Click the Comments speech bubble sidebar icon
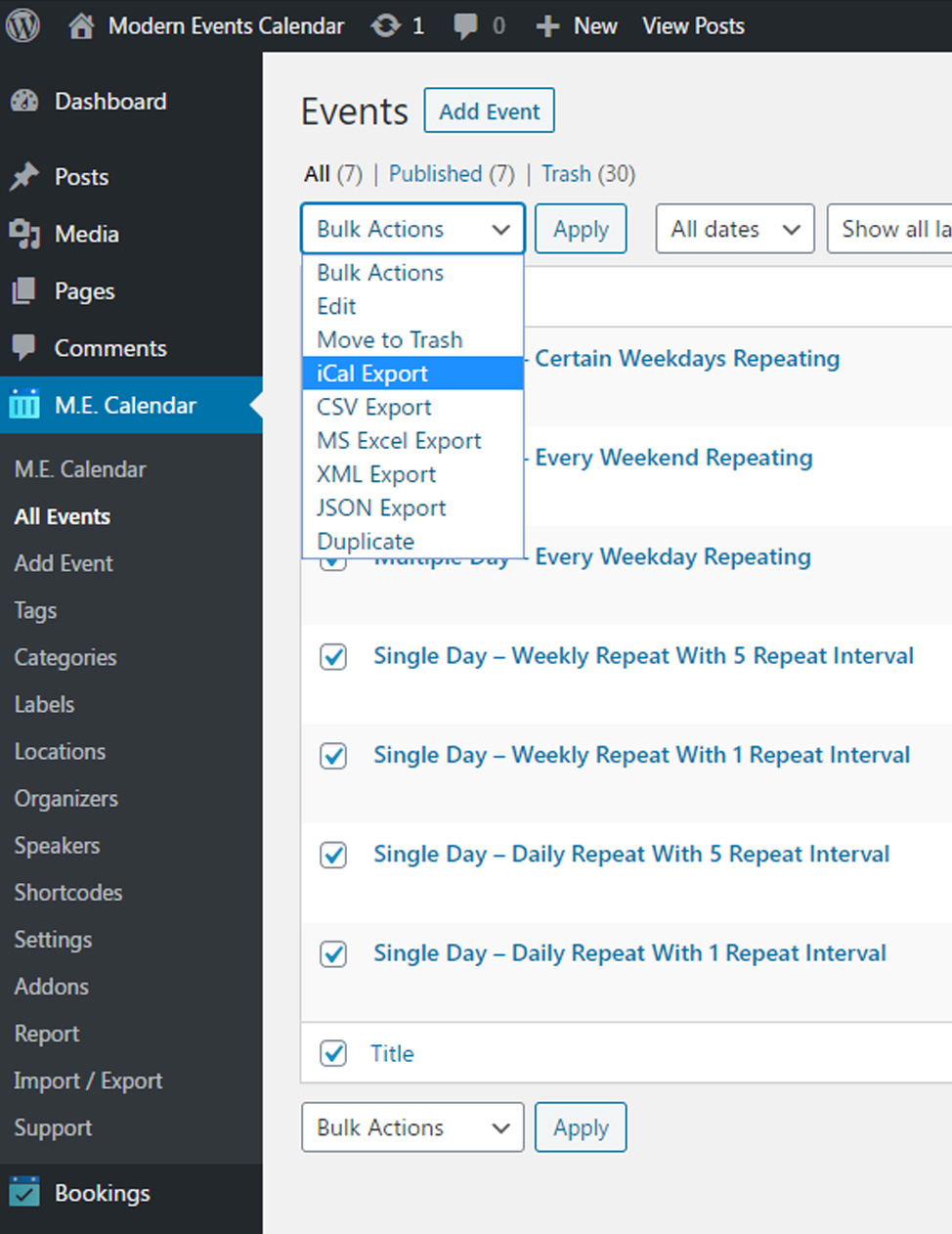 (24, 348)
